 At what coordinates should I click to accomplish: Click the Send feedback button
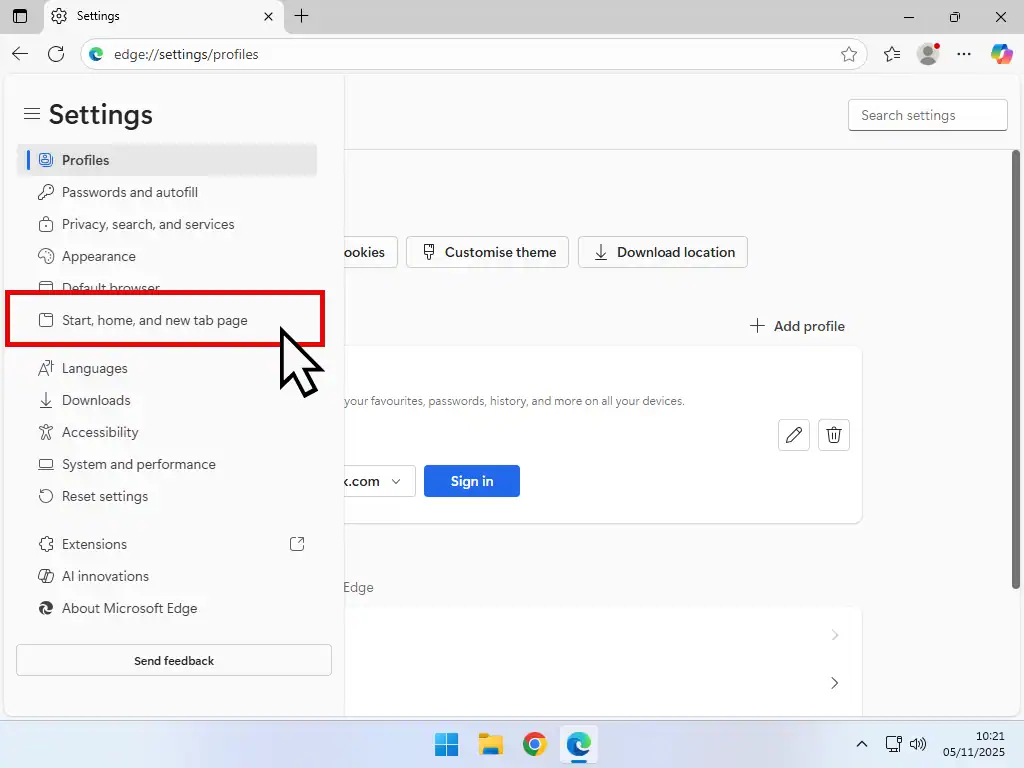point(173,660)
